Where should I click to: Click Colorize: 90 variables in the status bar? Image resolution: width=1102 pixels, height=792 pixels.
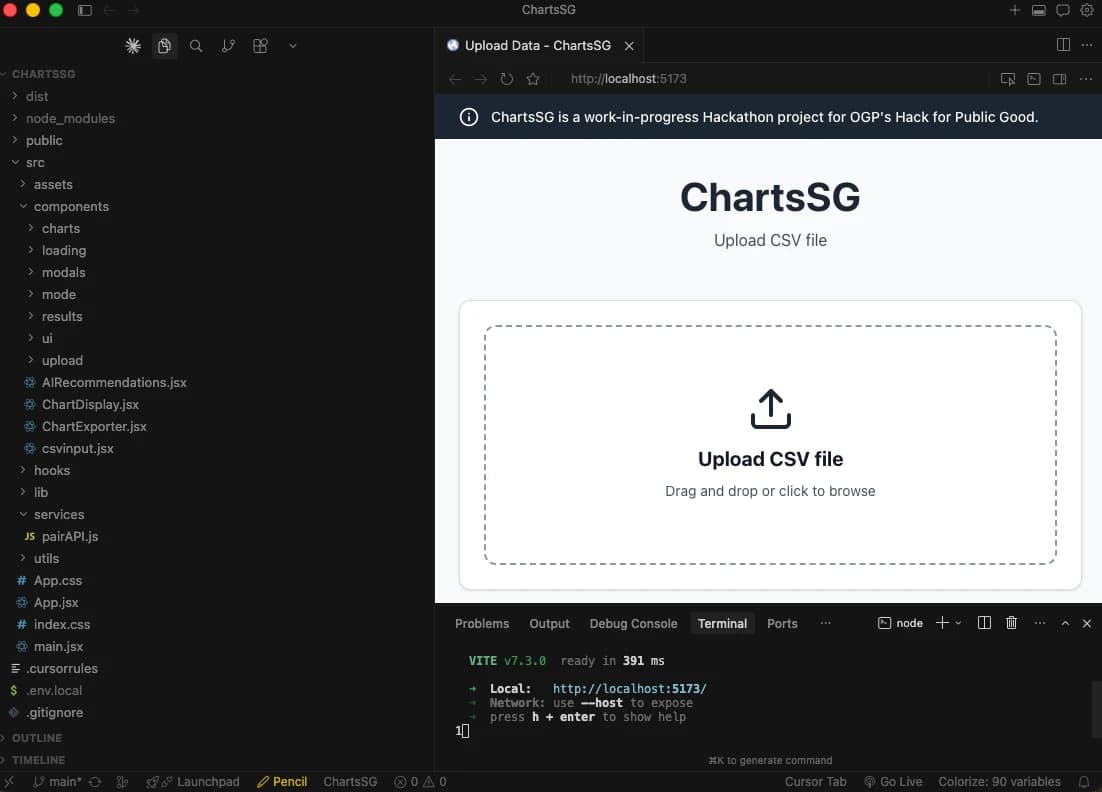999,781
